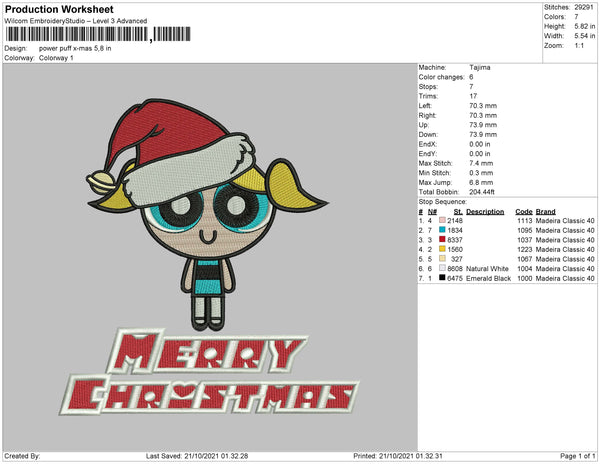
Task: Click the Width value 5.54 in
Action: click(x=585, y=36)
